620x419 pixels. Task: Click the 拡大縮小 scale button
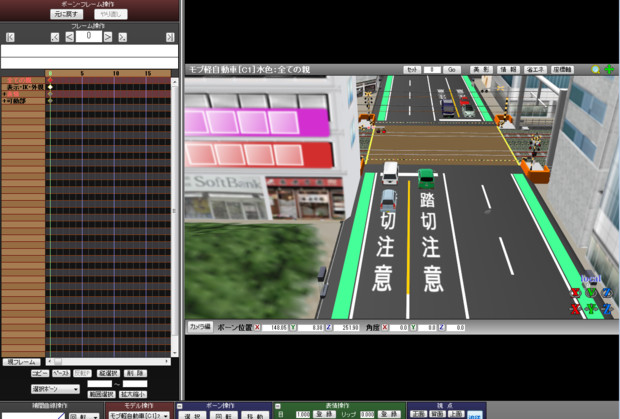tap(133, 394)
